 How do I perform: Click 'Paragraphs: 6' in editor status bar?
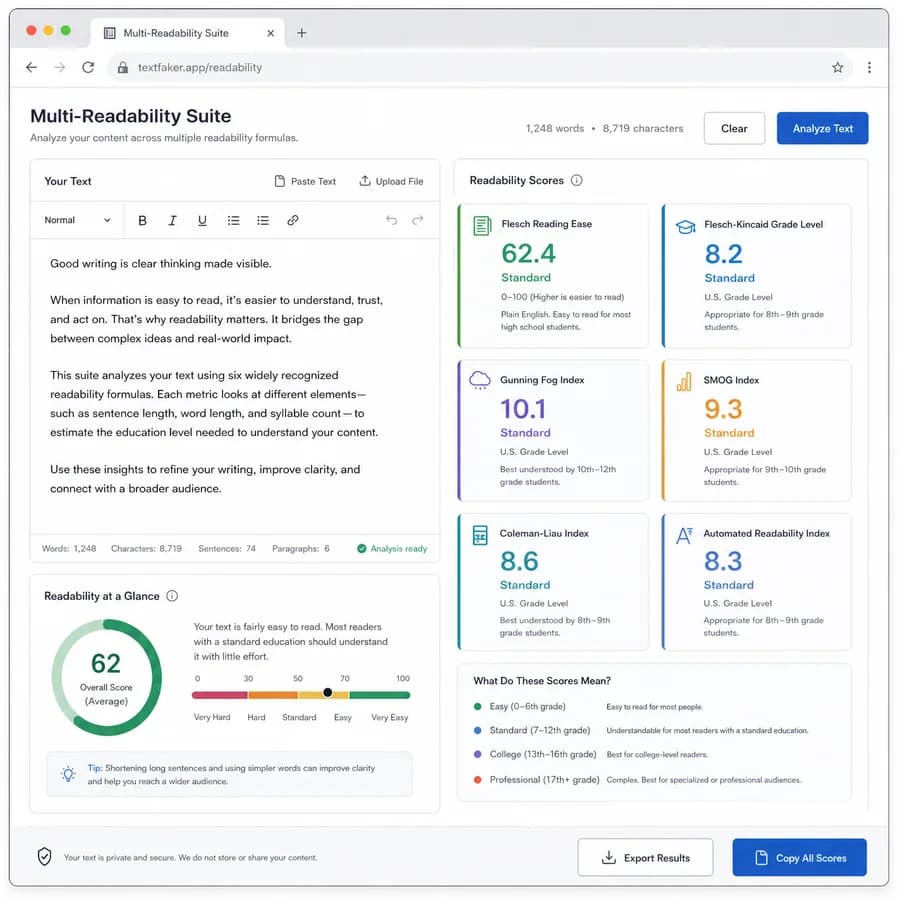(301, 549)
